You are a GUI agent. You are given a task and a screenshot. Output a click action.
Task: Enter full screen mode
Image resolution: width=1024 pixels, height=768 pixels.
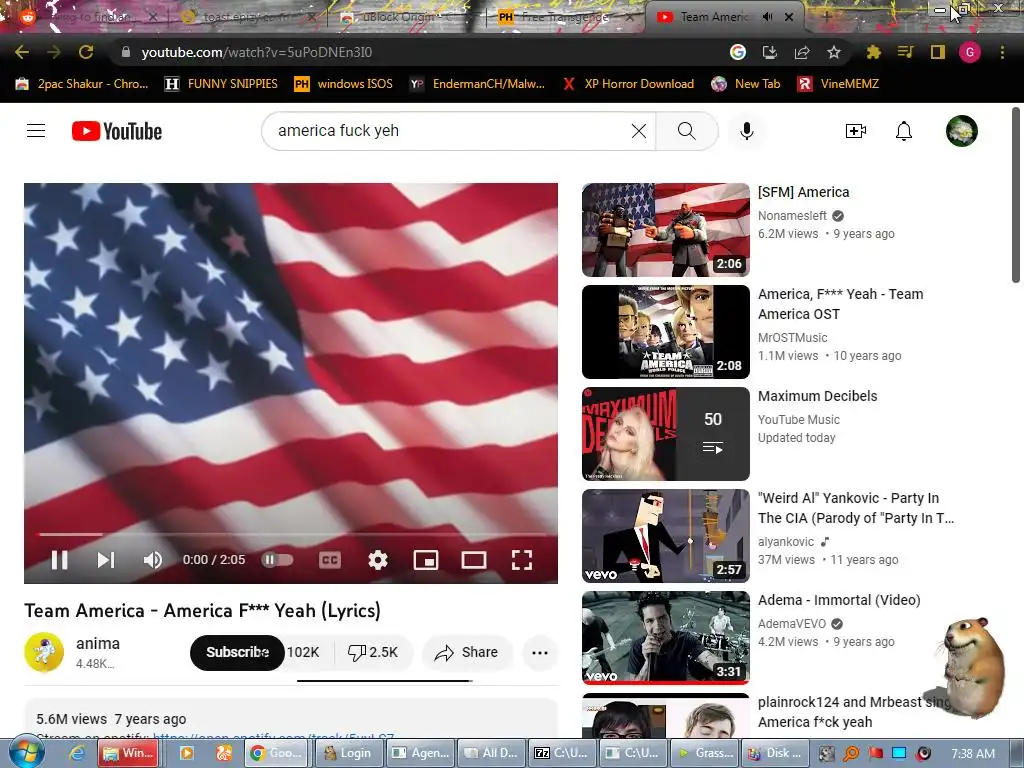click(521, 560)
